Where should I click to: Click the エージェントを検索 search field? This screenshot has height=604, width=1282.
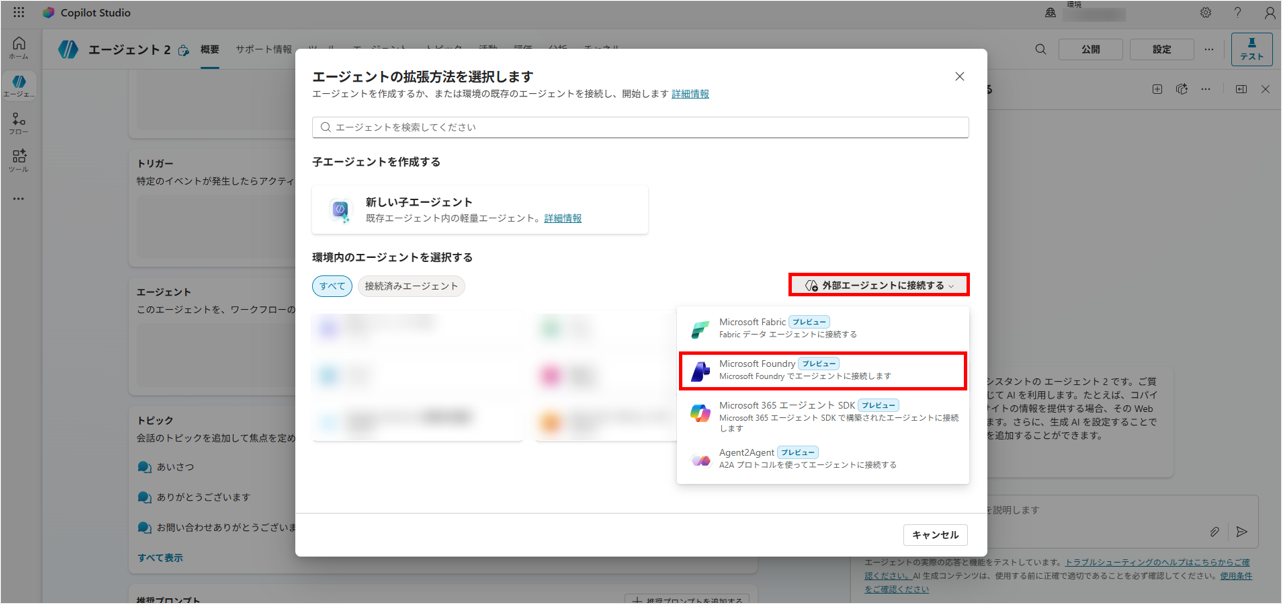(x=640, y=127)
